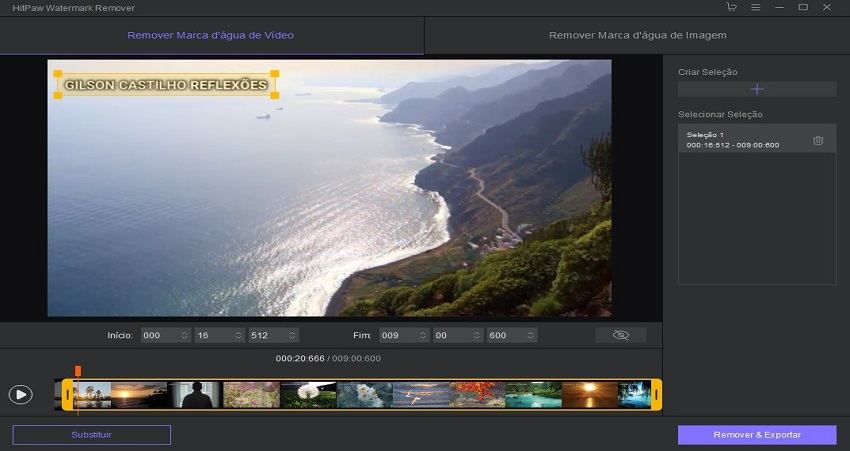
Task: Toggle the watermark preview eye icon
Action: (x=620, y=335)
